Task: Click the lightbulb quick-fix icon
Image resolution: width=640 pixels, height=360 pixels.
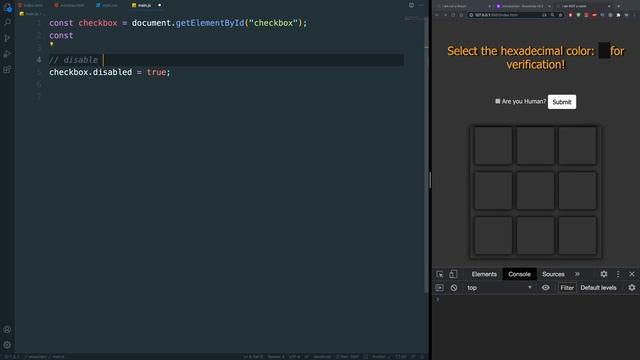Action: (x=51, y=44)
